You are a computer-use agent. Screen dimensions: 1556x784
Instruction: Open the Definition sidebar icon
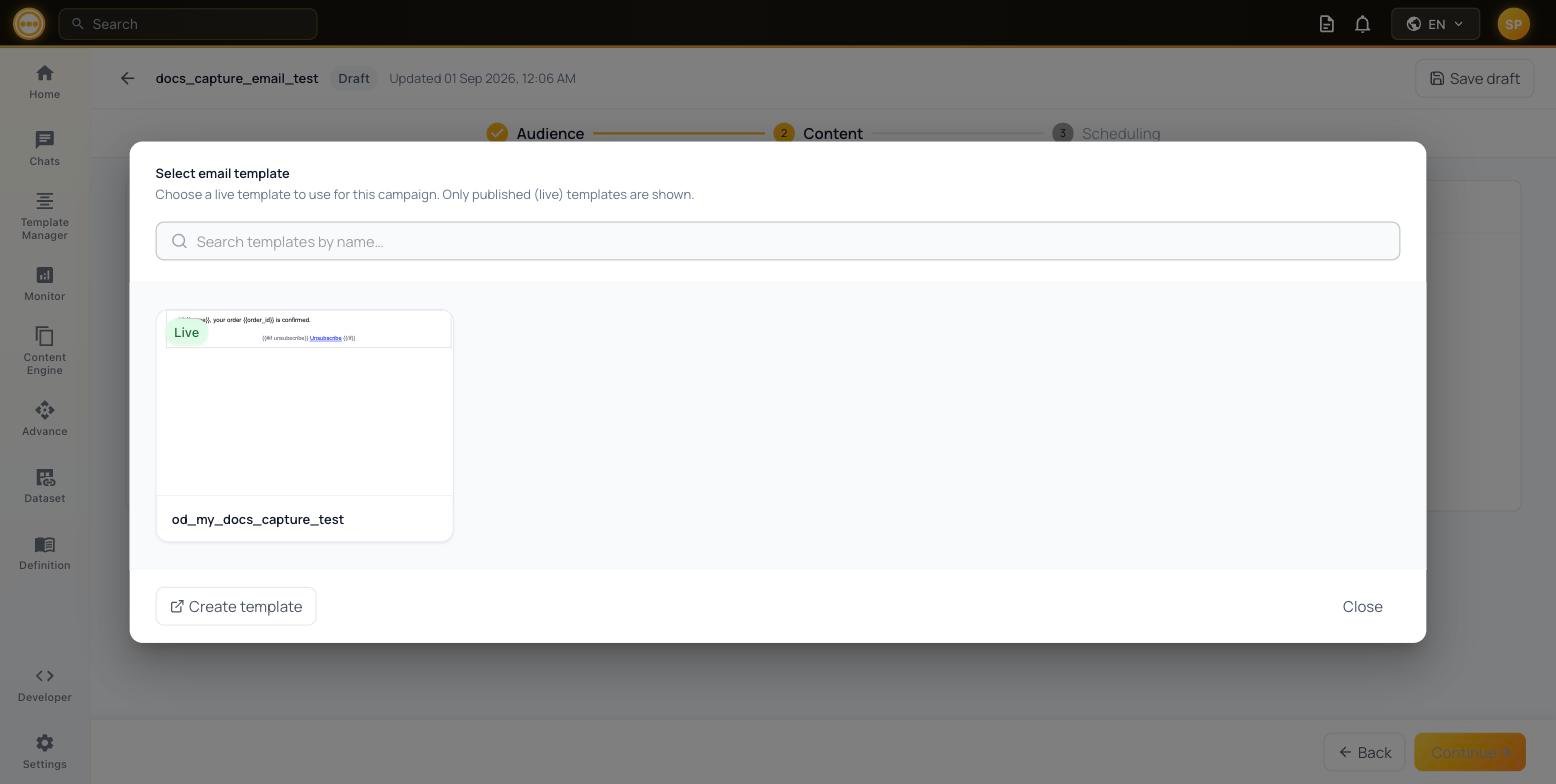tap(44, 553)
